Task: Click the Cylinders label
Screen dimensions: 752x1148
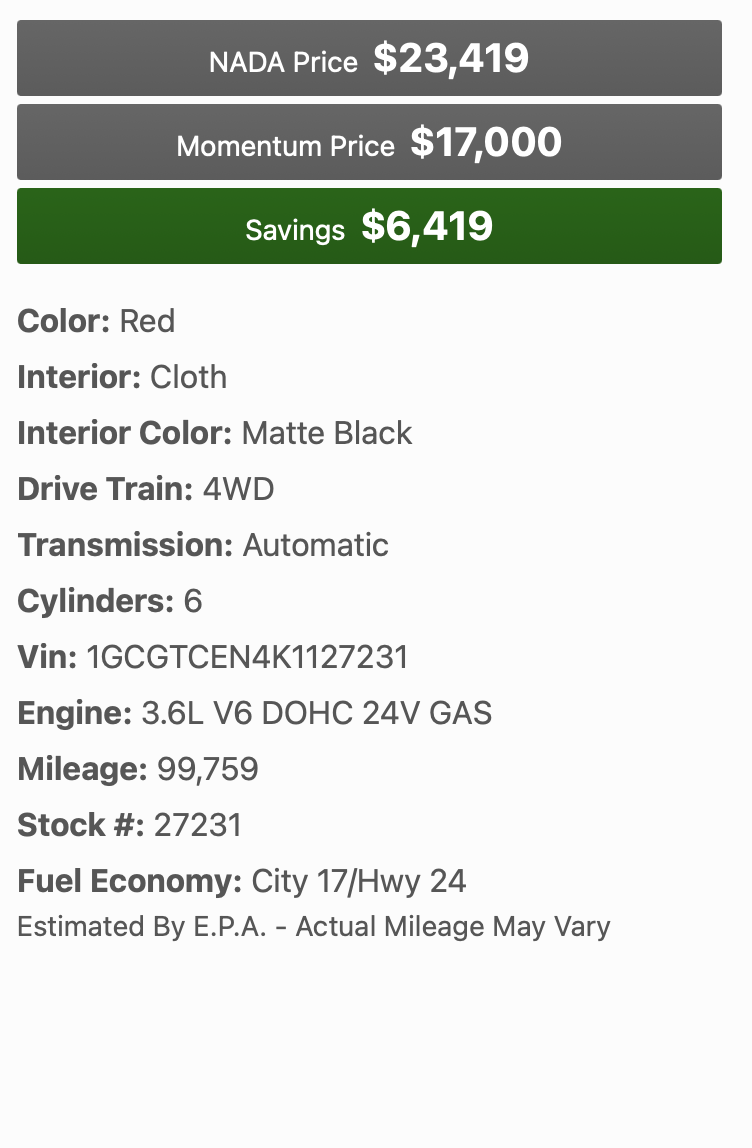Action: [96, 601]
